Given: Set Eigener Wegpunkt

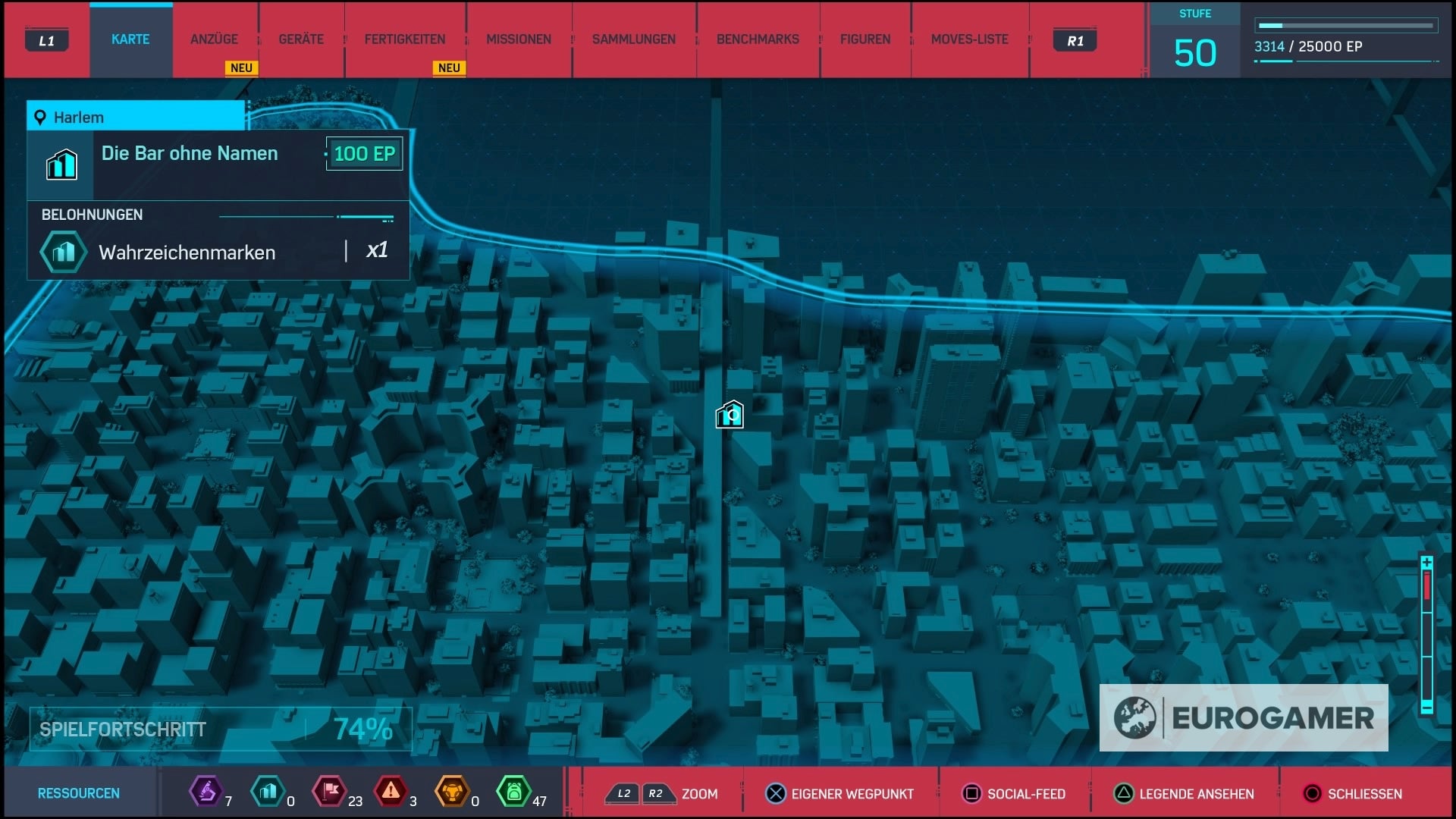Looking at the screenshot, I should pos(852,794).
